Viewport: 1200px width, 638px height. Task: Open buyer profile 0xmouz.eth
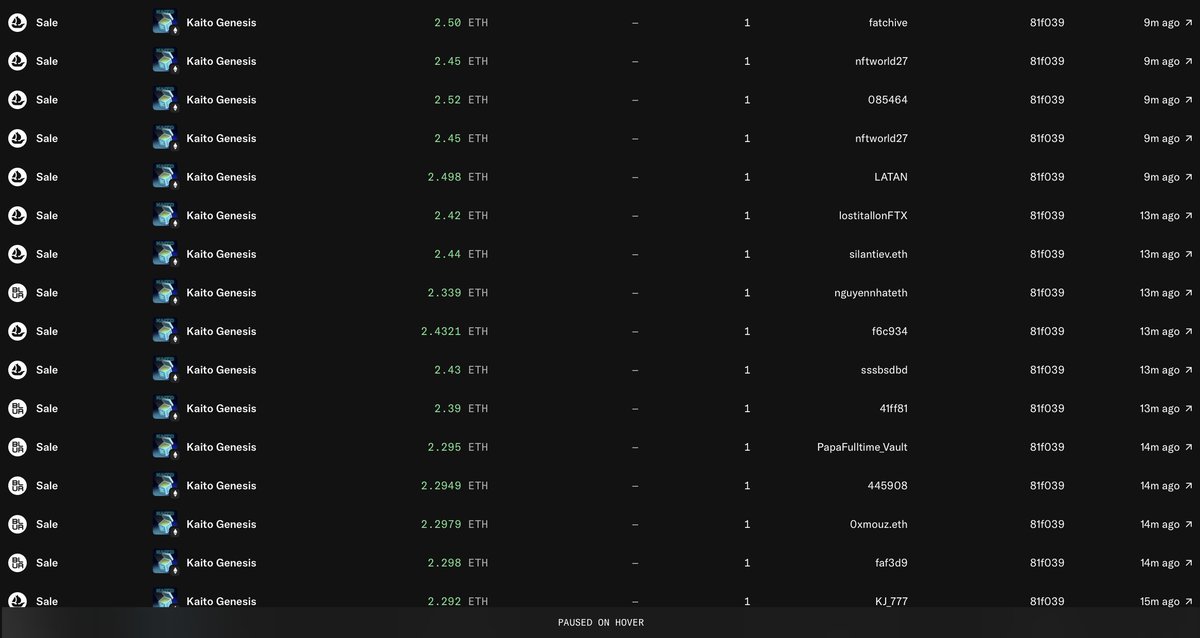pos(878,524)
